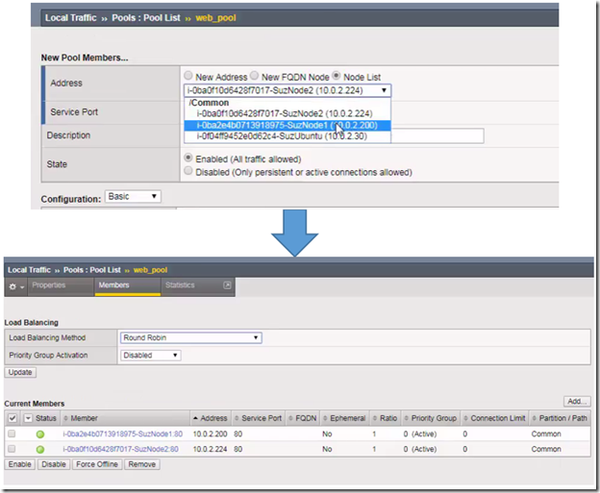Open the Configuration Basic dropdown

(x=132, y=197)
